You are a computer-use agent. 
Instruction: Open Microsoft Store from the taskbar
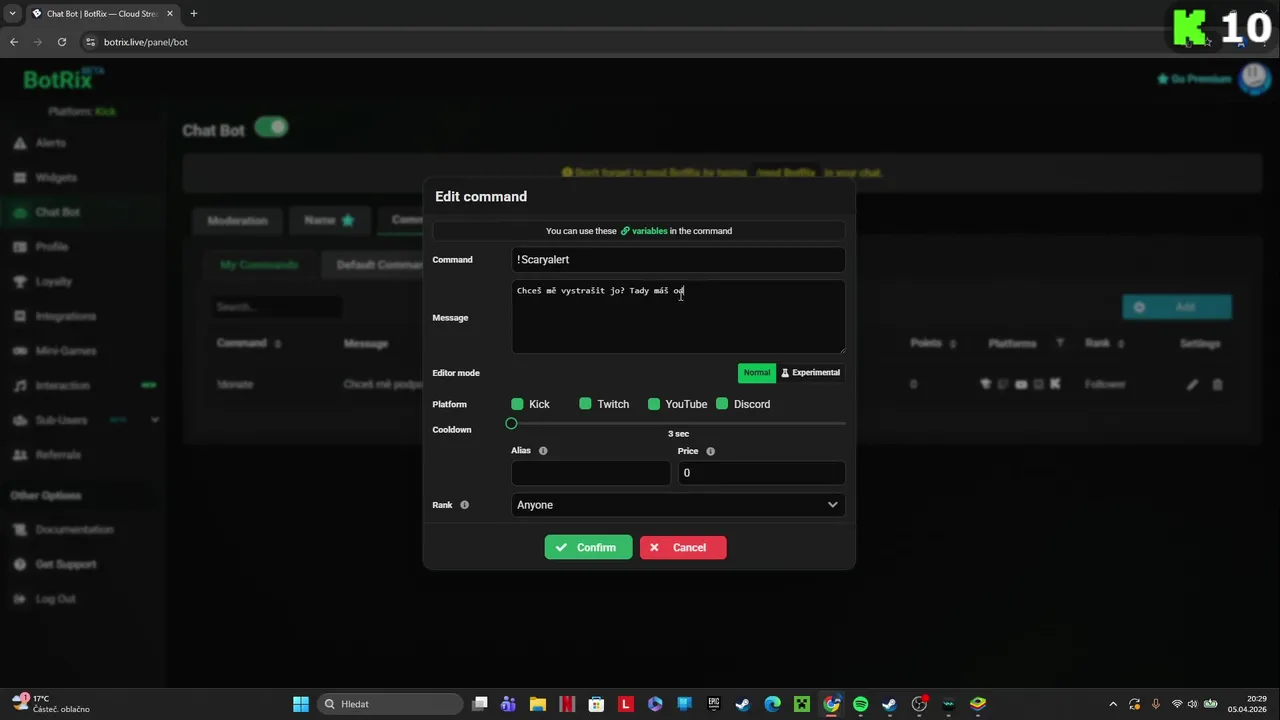coord(596,704)
